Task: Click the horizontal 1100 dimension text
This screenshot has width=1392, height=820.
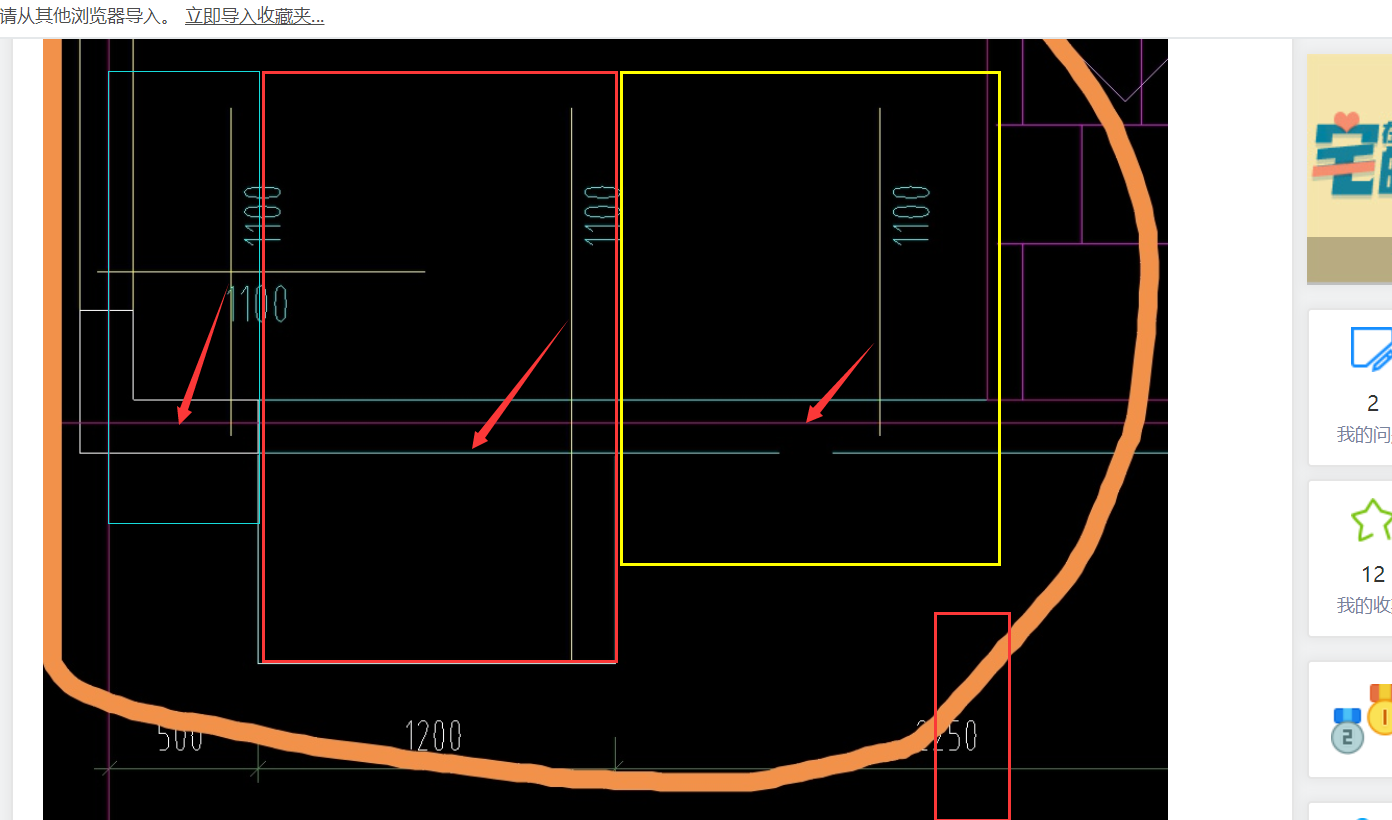Action: point(258,304)
